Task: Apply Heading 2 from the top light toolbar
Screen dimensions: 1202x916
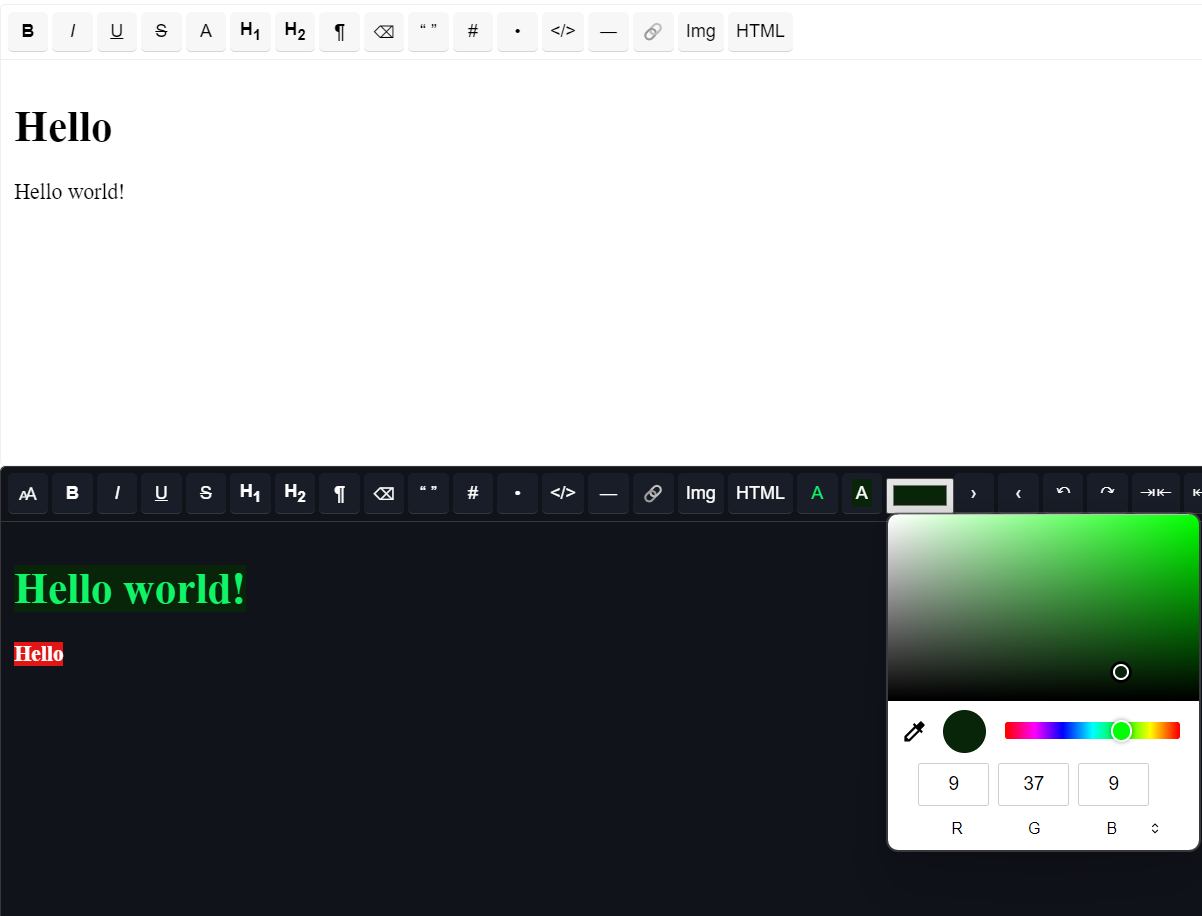Action: (295, 32)
